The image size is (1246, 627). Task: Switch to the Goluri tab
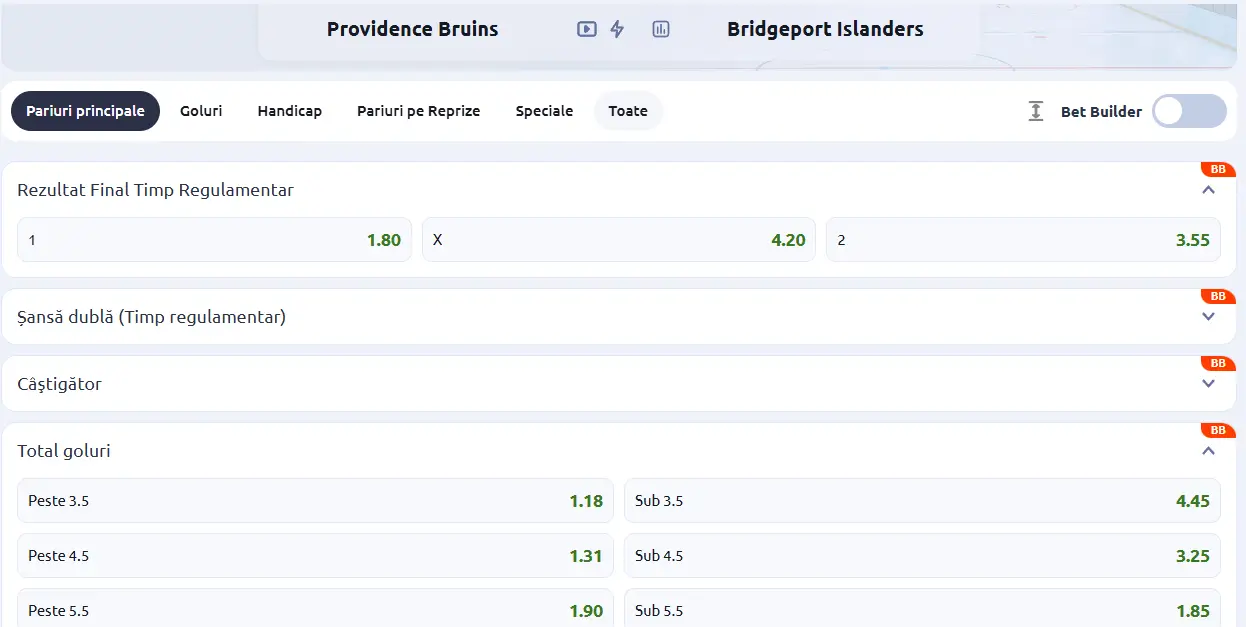201,111
